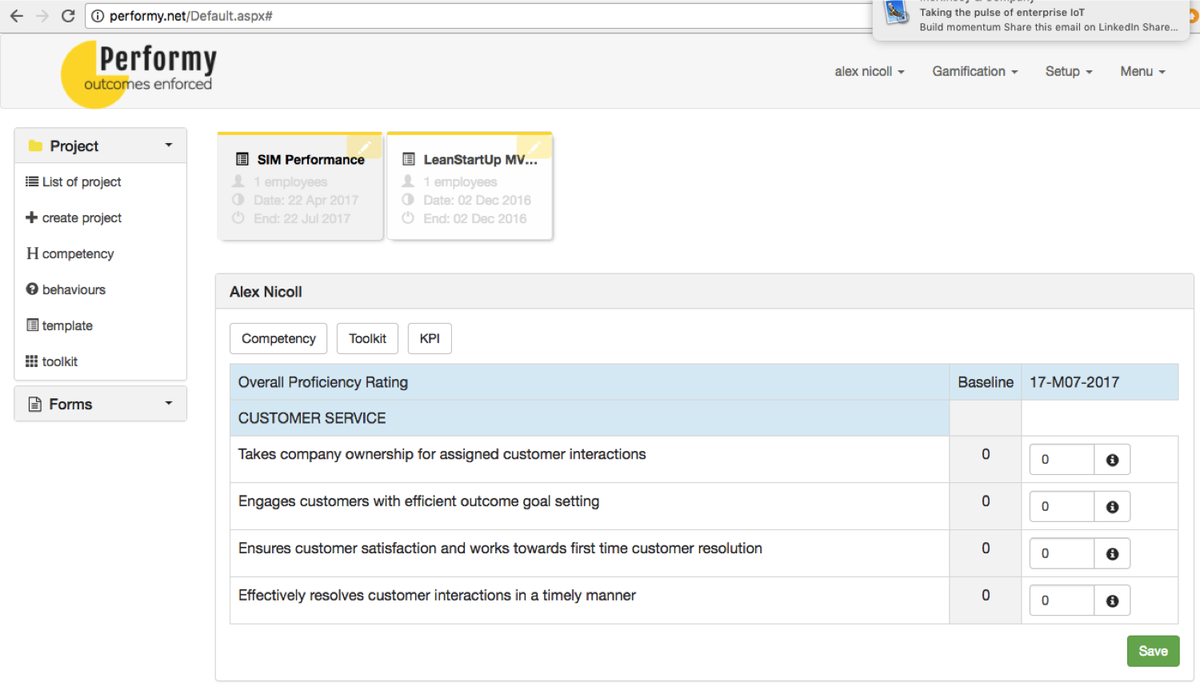Open behaviours in sidebar
Screen dimensions: 1200x690
(65, 290)
